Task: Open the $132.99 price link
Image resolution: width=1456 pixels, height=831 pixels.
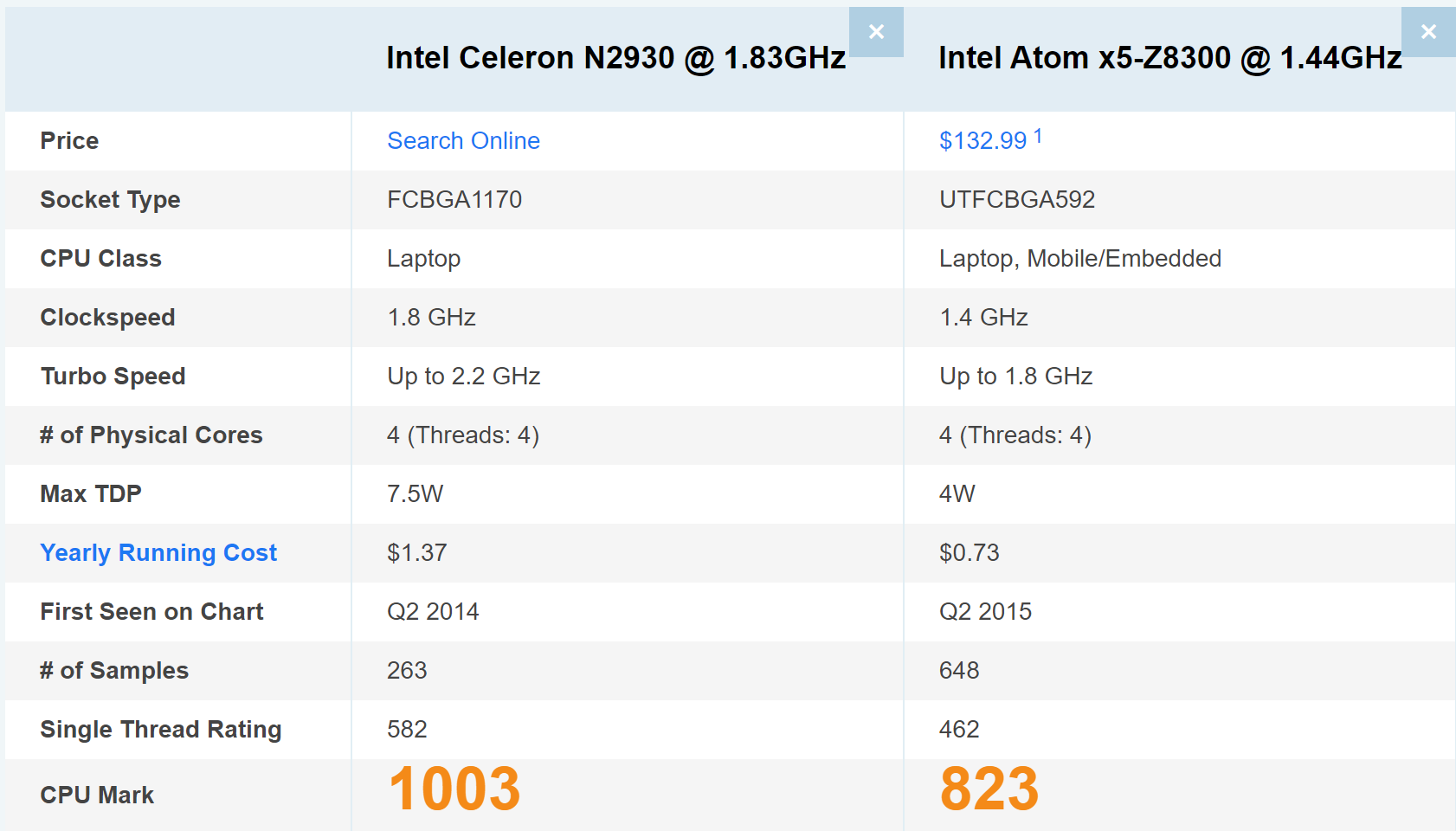Action: (983, 140)
